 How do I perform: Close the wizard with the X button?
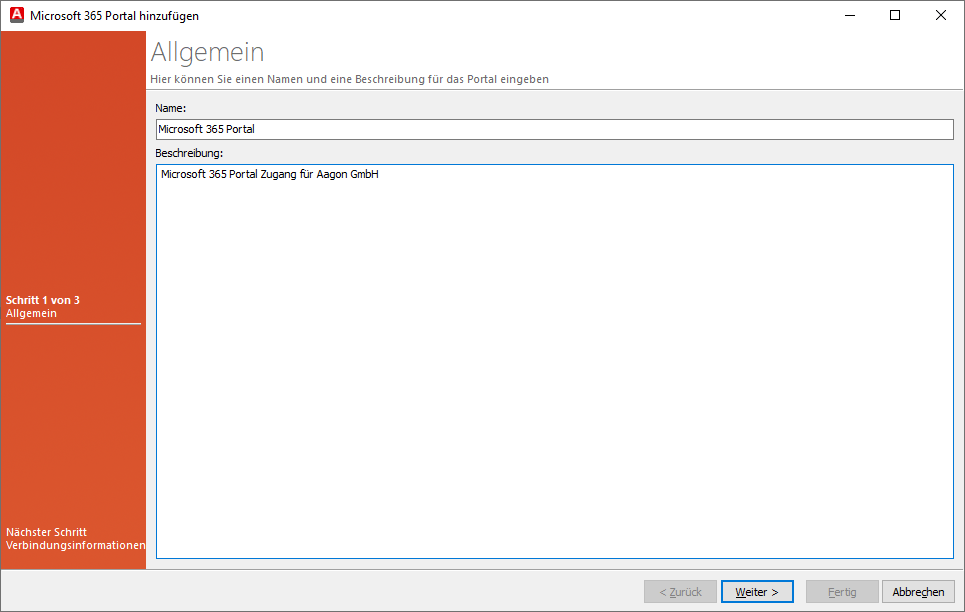[x=941, y=15]
